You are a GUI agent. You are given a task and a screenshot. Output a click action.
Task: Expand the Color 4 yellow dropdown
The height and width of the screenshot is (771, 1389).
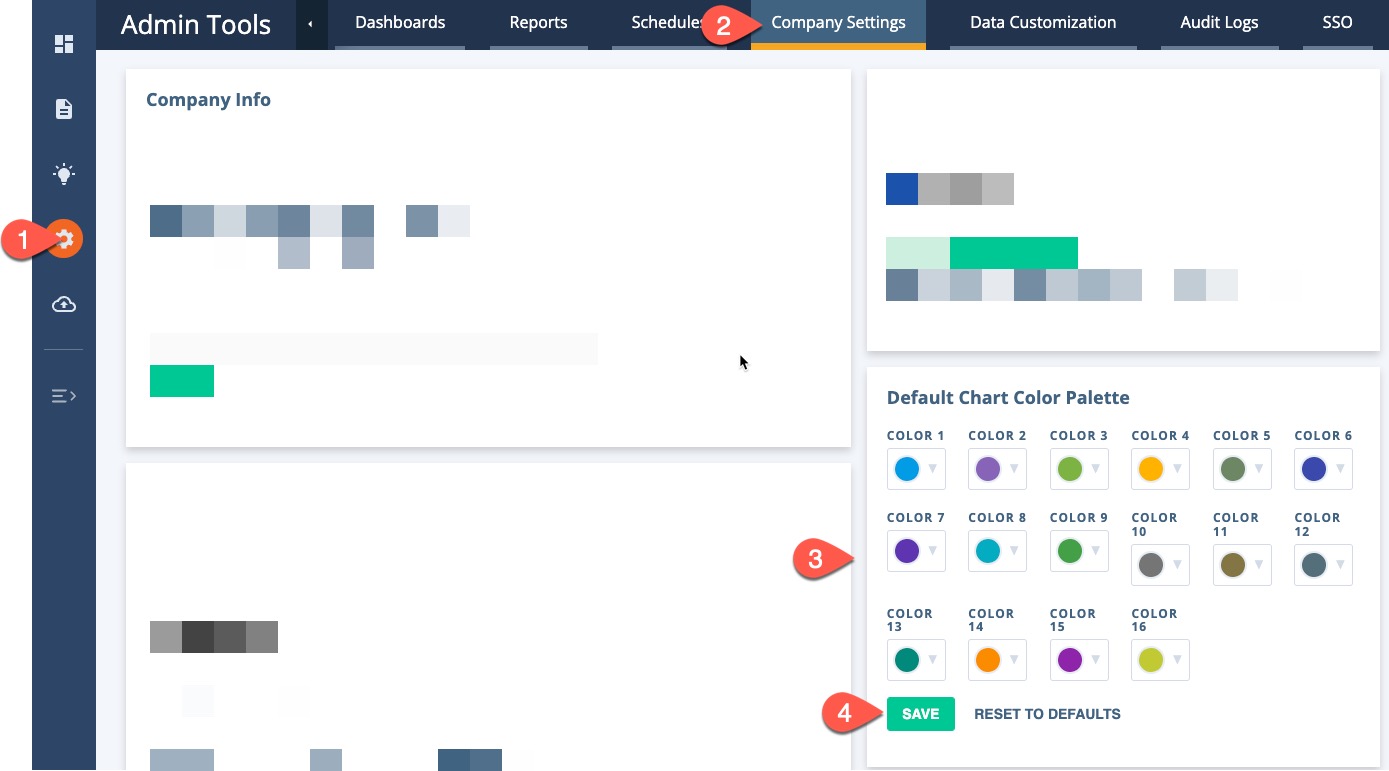(x=1177, y=469)
